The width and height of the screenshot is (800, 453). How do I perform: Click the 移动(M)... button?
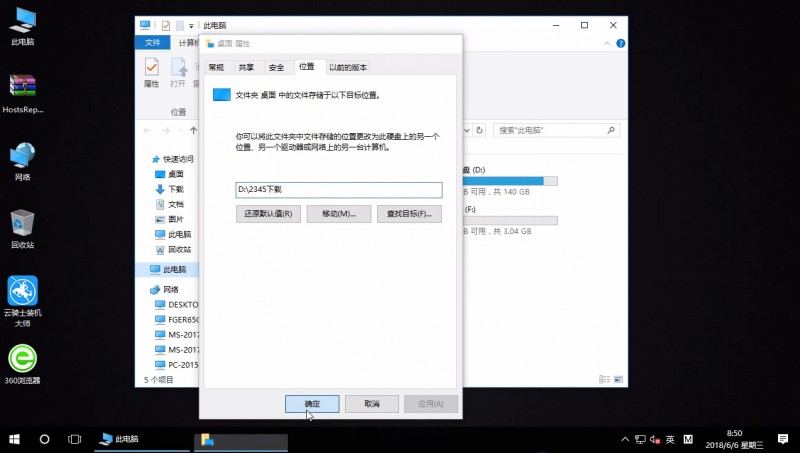[339, 214]
